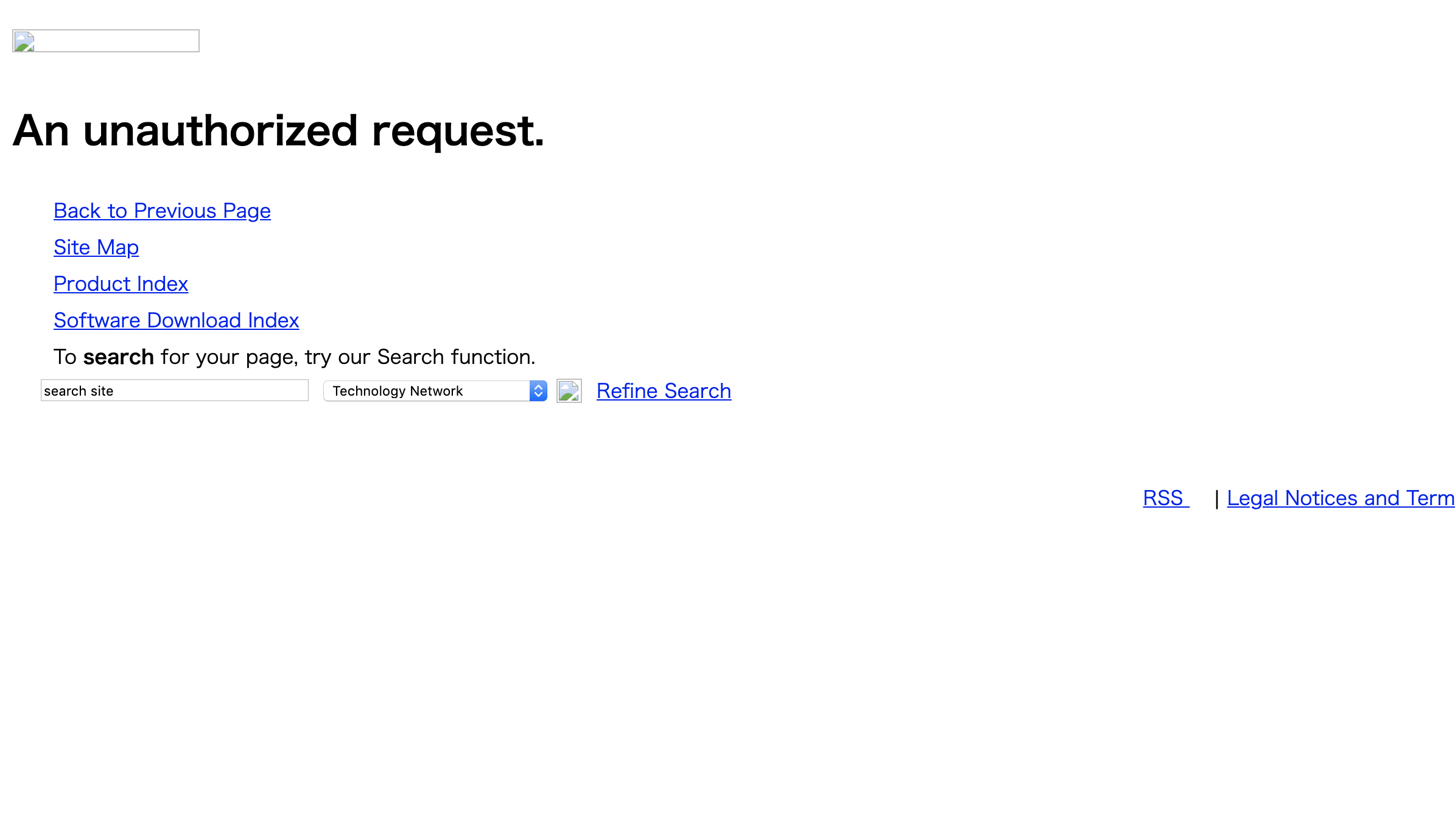Click the search site input field
The image size is (1455, 840).
(174, 390)
